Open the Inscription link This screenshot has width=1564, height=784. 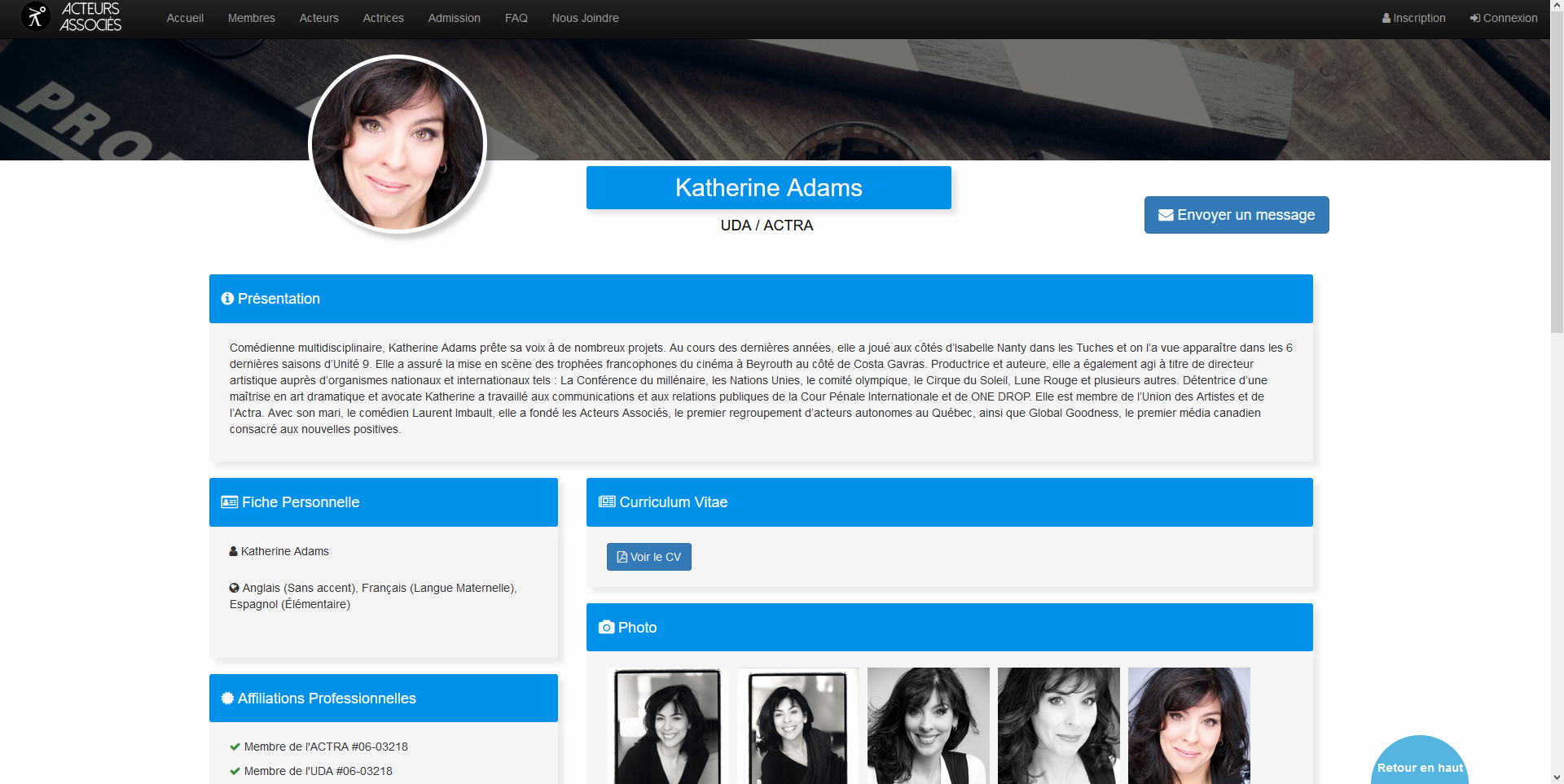[x=1413, y=18]
